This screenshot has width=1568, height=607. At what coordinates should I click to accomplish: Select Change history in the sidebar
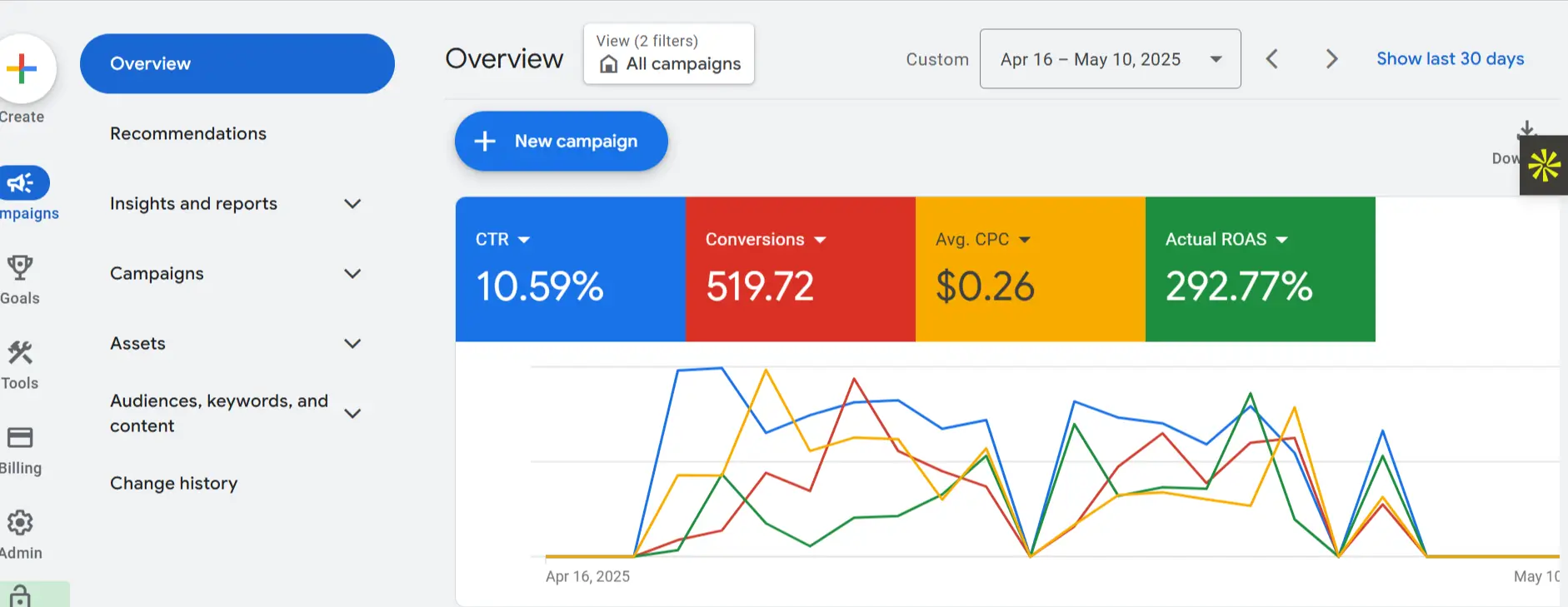(x=173, y=484)
